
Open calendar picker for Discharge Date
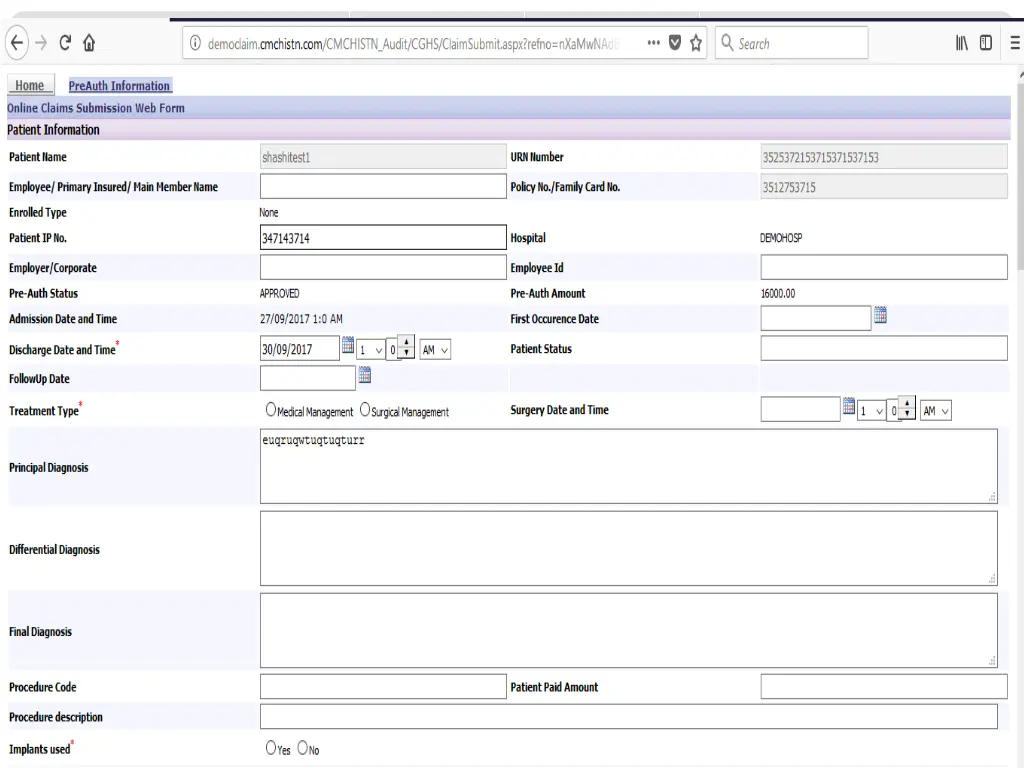[x=348, y=345]
